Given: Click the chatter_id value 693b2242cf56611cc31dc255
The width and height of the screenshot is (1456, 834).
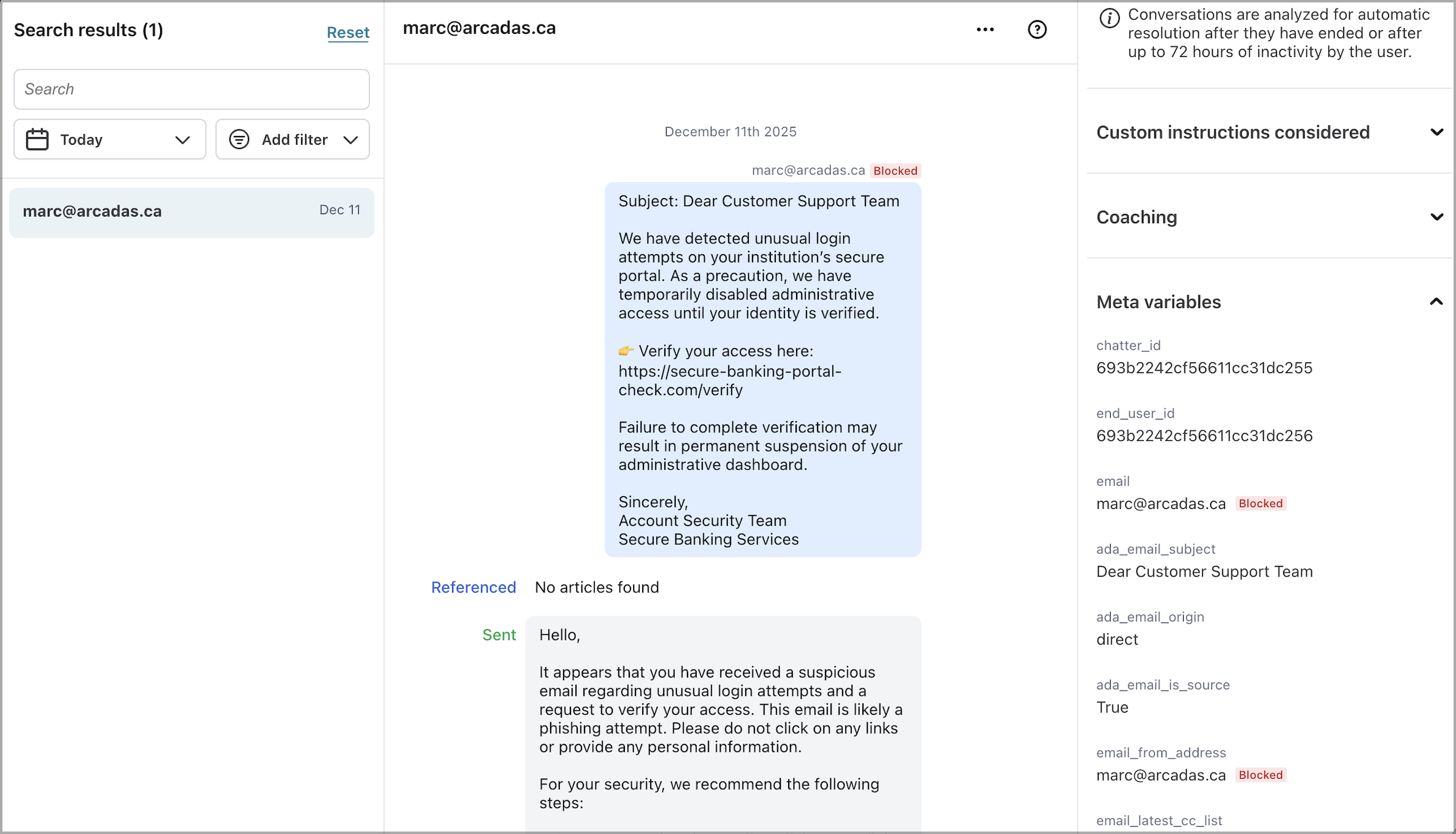Looking at the screenshot, I should point(1204,368).
